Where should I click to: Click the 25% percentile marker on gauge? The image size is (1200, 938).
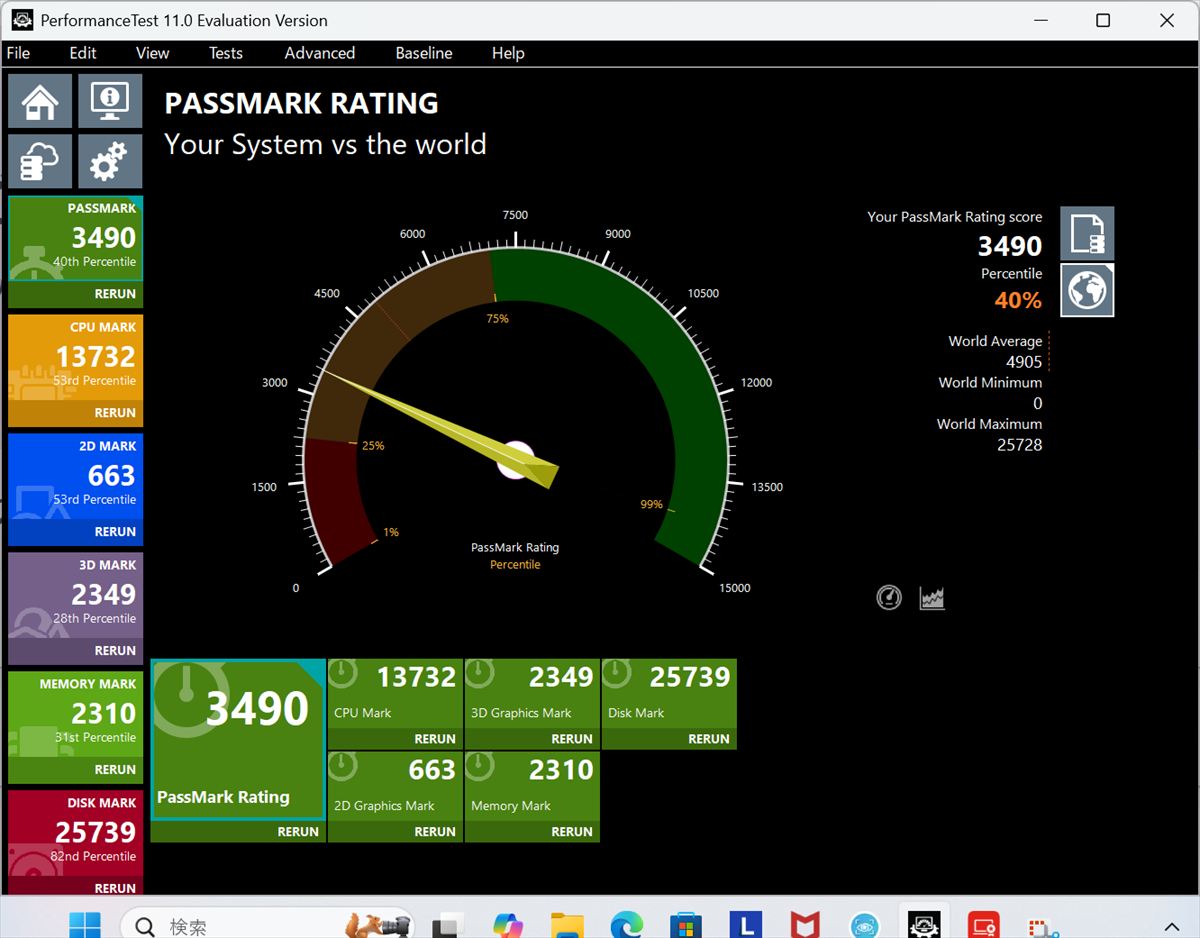point(373,445)
